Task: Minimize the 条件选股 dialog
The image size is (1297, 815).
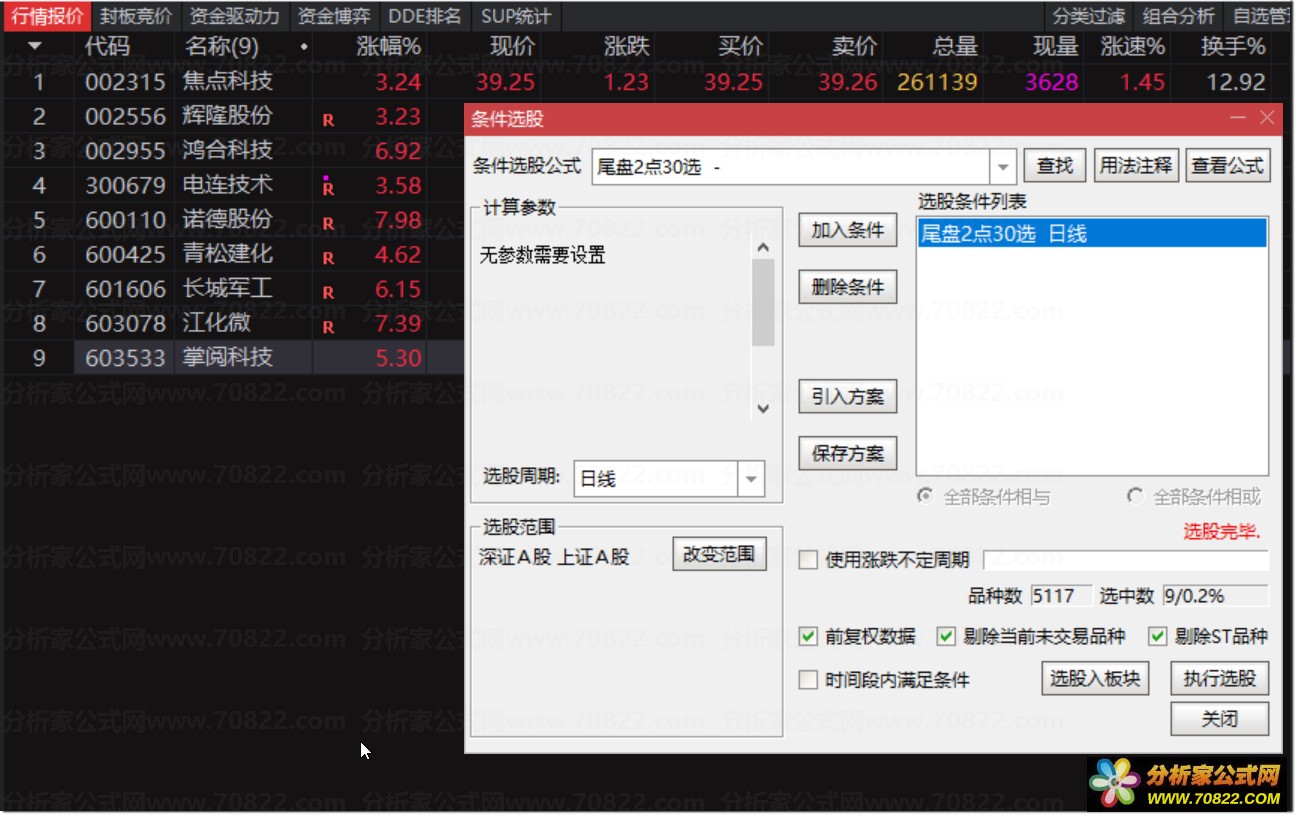Action: pos(1239,118)
